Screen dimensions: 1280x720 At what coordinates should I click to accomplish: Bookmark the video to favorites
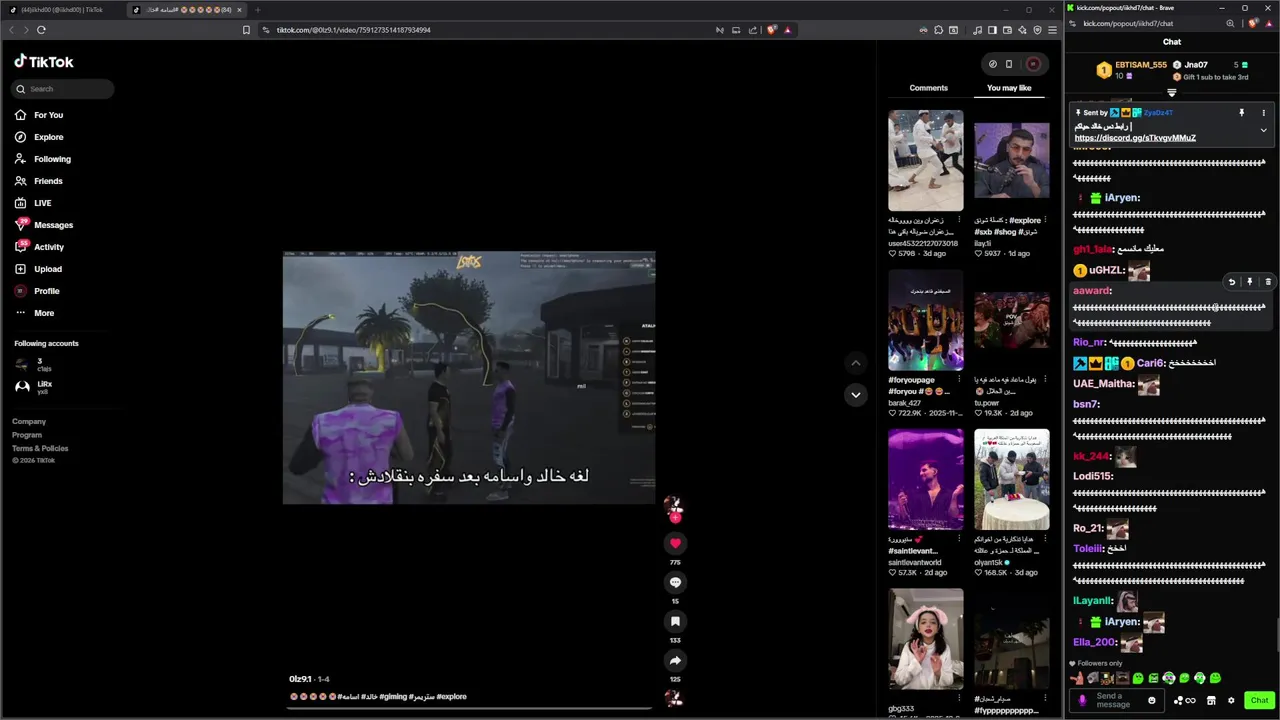pyautogui.click(x=675, y=621)
